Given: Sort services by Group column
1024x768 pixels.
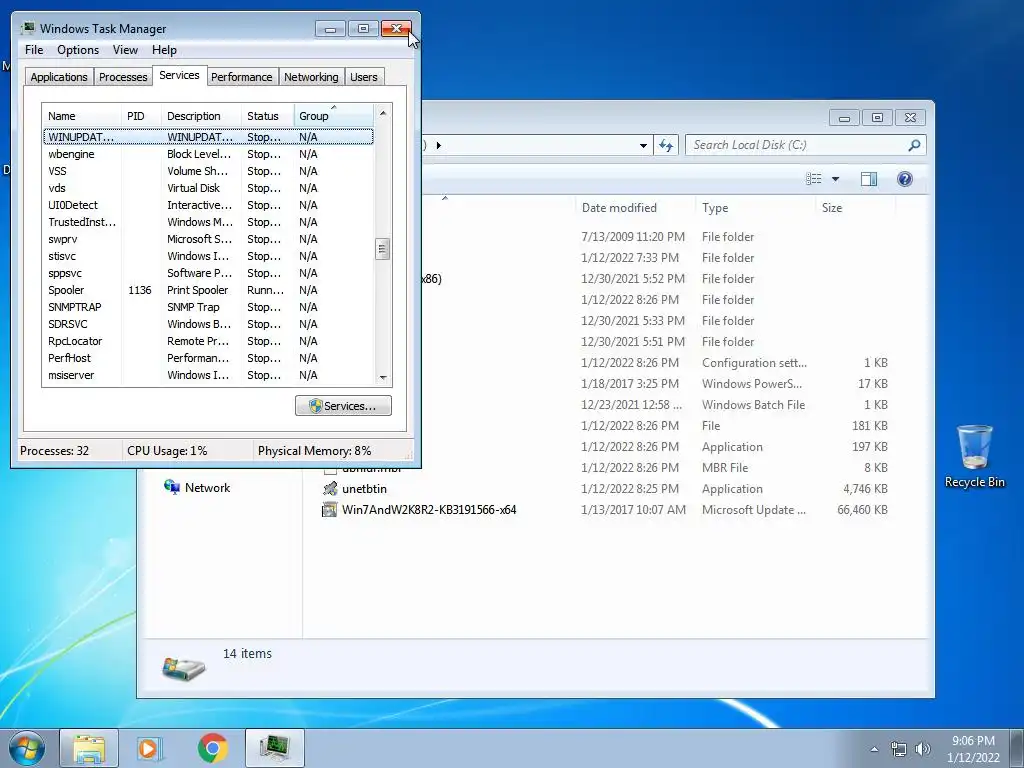Looking at the screenshot, I should click(x=334, y=116).
